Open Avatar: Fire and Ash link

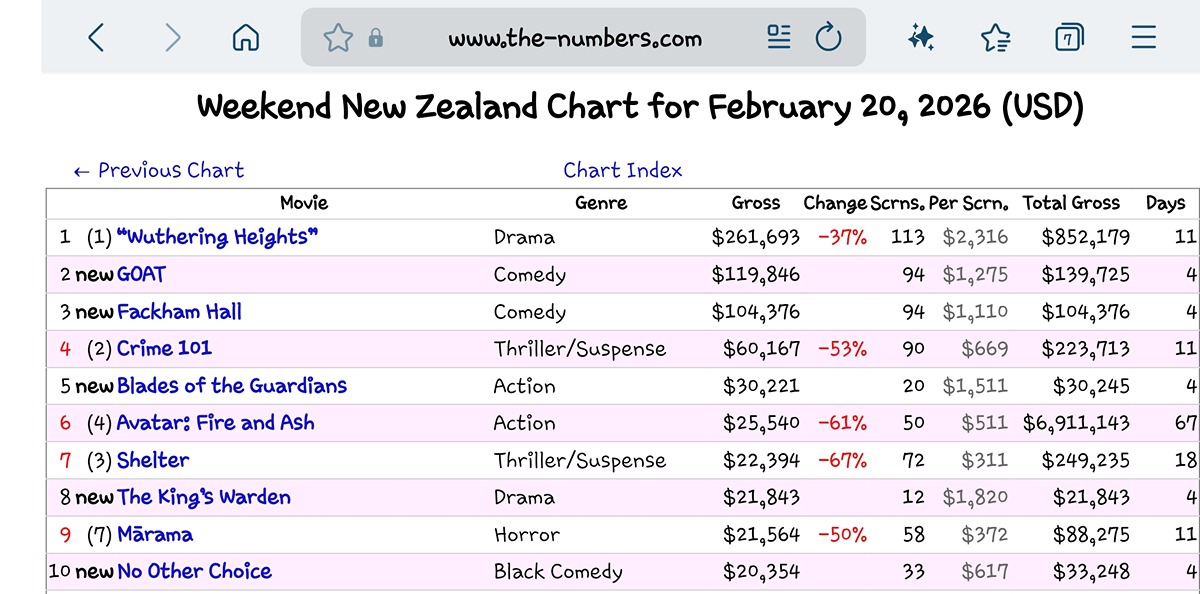215,423
